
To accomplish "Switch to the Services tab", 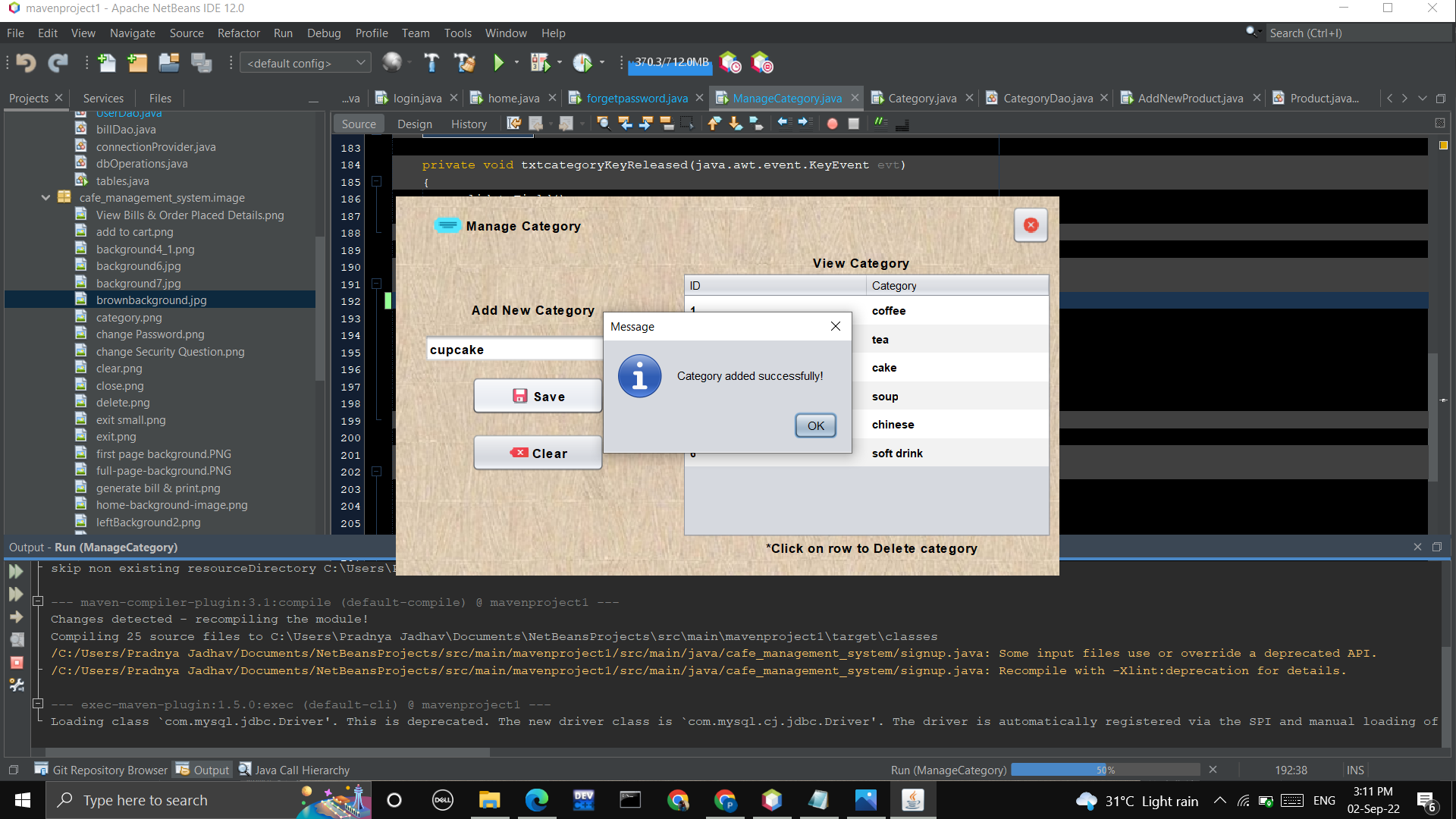I will pyautogui.click(x=103, y=98).
